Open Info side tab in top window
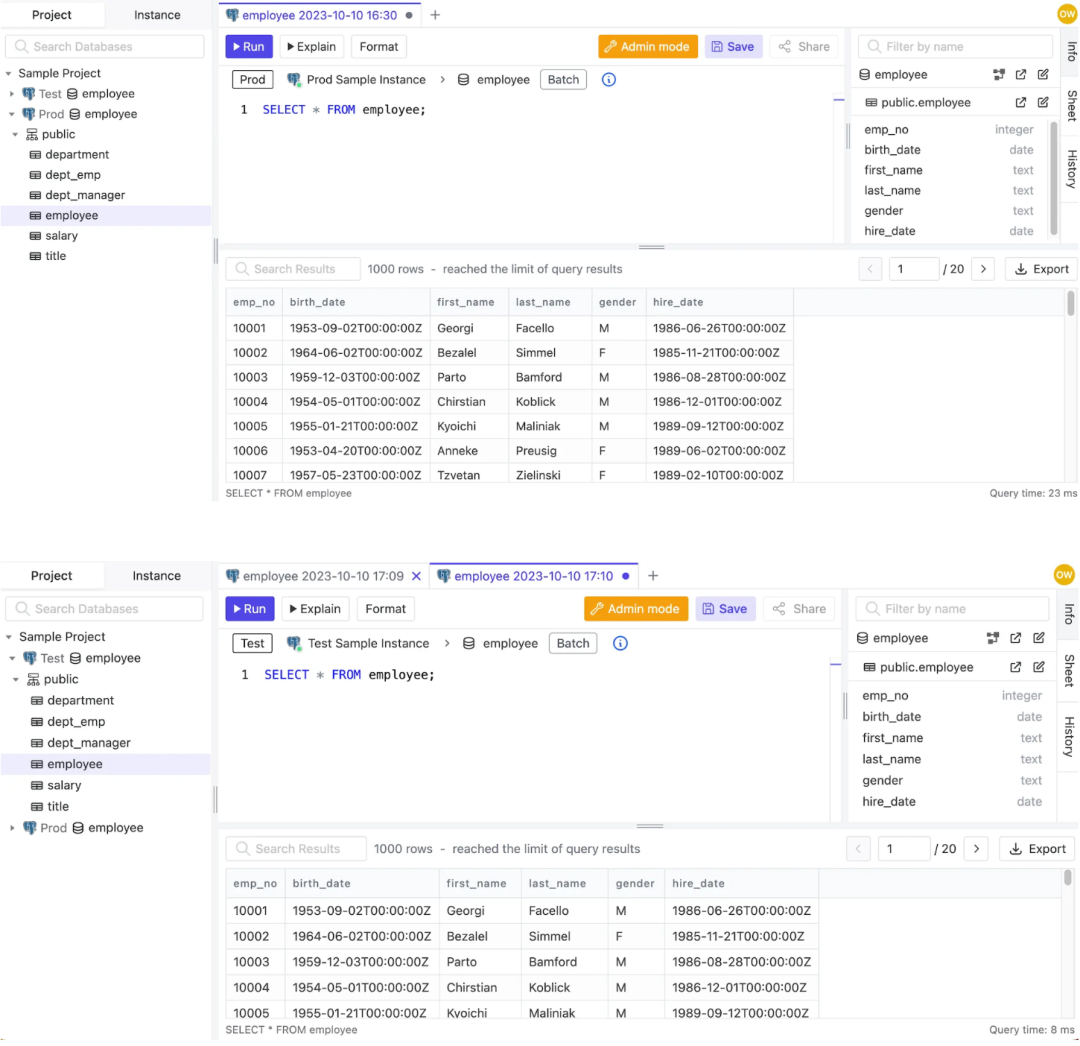This screenshot has width=1080, height=1046. pos(1071,51)
